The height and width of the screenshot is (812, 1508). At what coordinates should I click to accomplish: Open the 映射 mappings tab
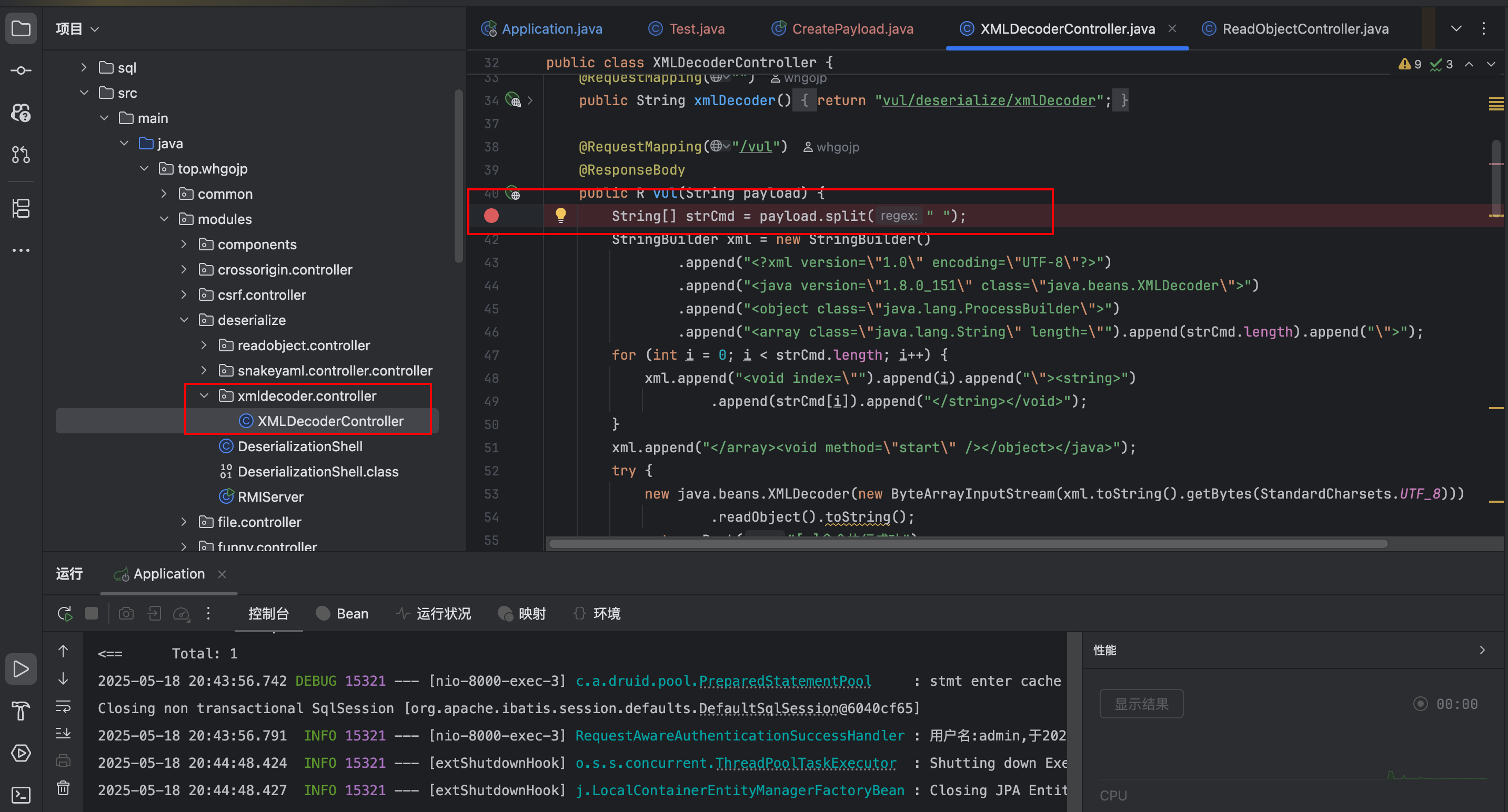522,614
